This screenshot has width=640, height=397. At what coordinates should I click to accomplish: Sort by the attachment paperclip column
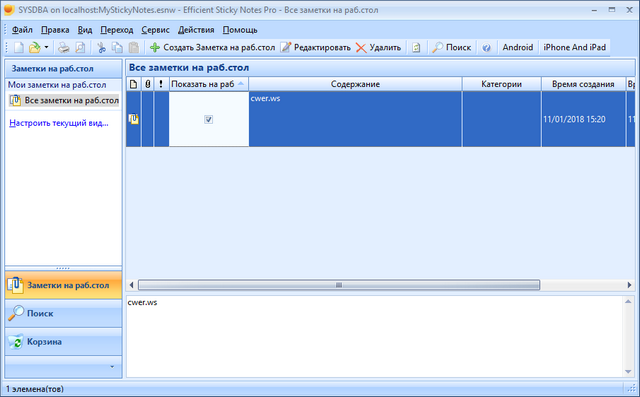tap(147, 84)
